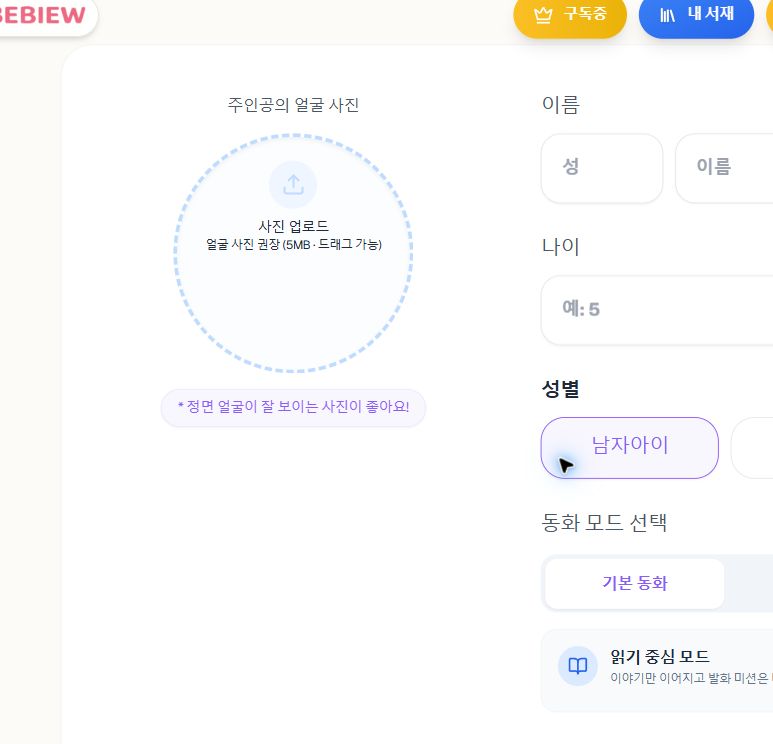Click the upload arrow icon in the photo circle
Image resolution: width=773 pixels, height=744 pixels.
point(293,185)
